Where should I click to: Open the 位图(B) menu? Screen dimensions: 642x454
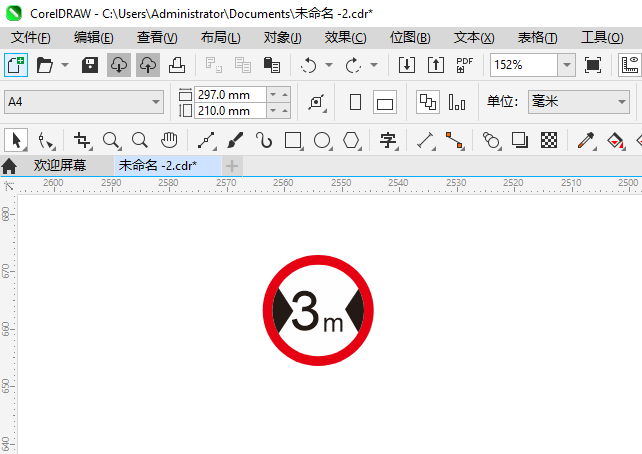(410, 38)
